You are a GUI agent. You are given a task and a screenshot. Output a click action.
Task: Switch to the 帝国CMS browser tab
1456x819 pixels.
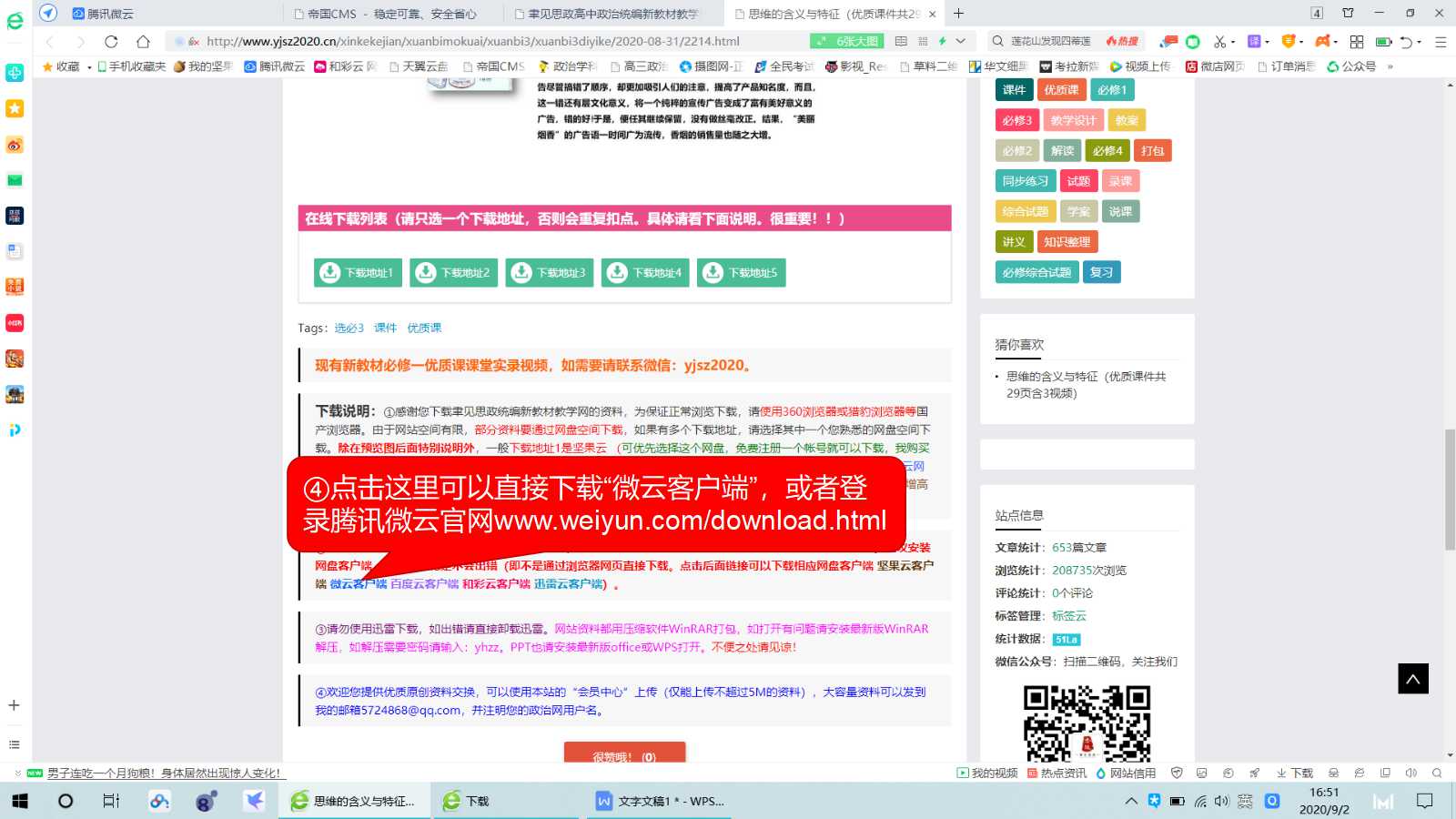pos(392,14)
